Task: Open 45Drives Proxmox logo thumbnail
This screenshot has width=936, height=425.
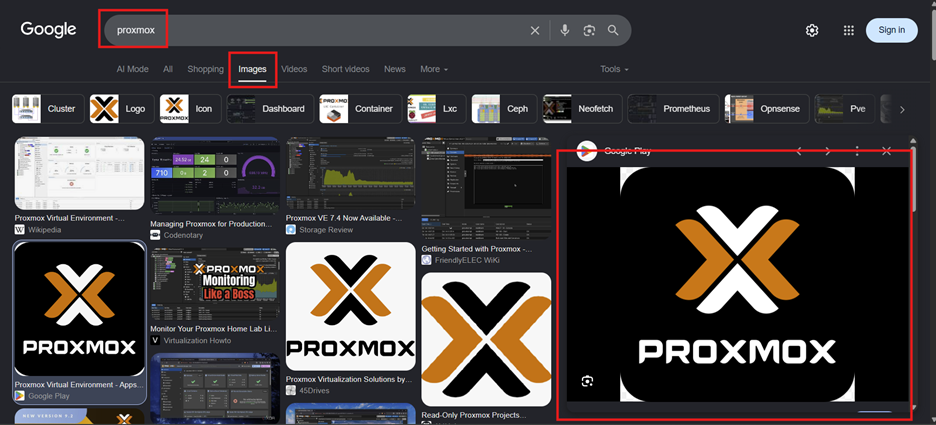Action: tap(350, 306)
